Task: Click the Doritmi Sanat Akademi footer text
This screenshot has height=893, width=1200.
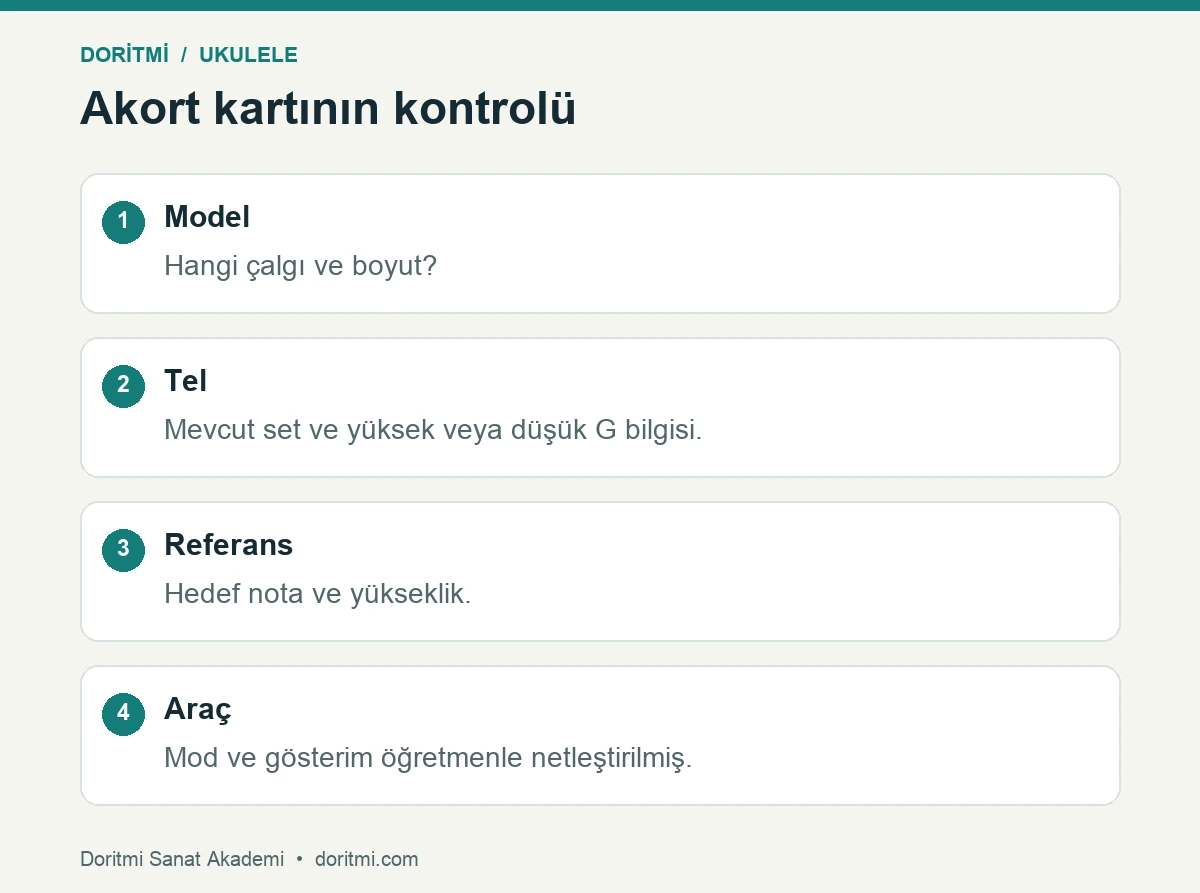Action: pyautogui.click(x=182, y=859)
